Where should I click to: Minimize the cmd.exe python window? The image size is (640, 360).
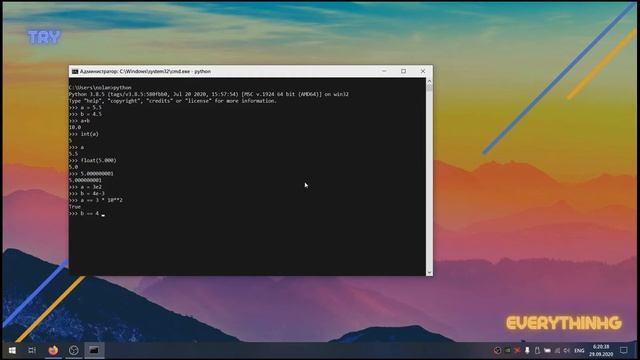click(x=384, y=71)
